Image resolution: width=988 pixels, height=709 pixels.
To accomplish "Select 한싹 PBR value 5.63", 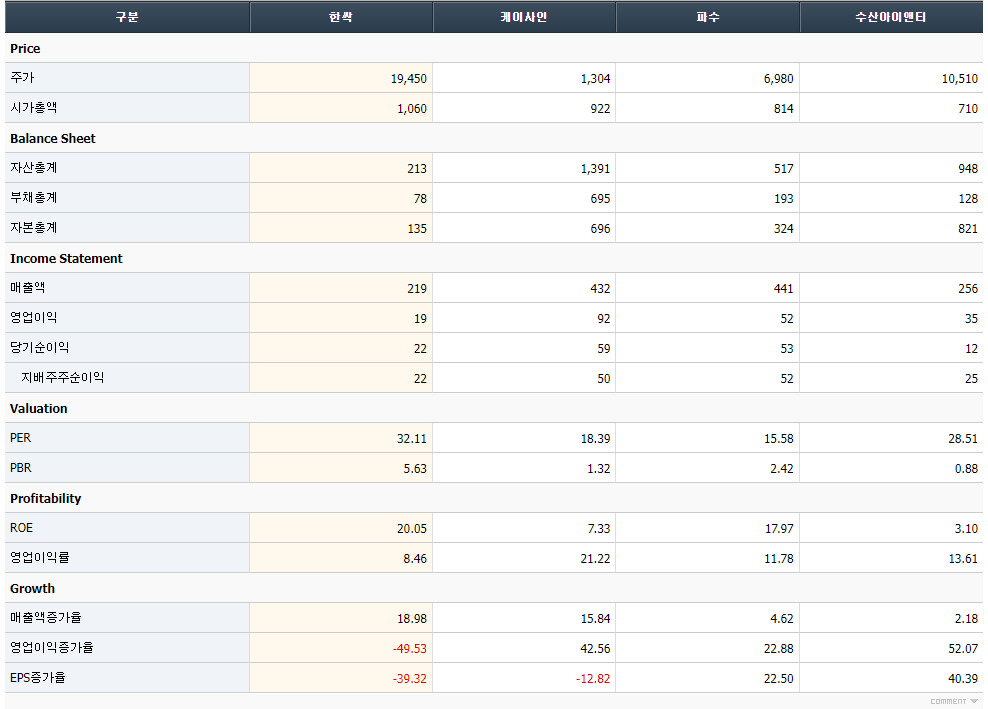I will pyautogui.click(x=415, y=469).
